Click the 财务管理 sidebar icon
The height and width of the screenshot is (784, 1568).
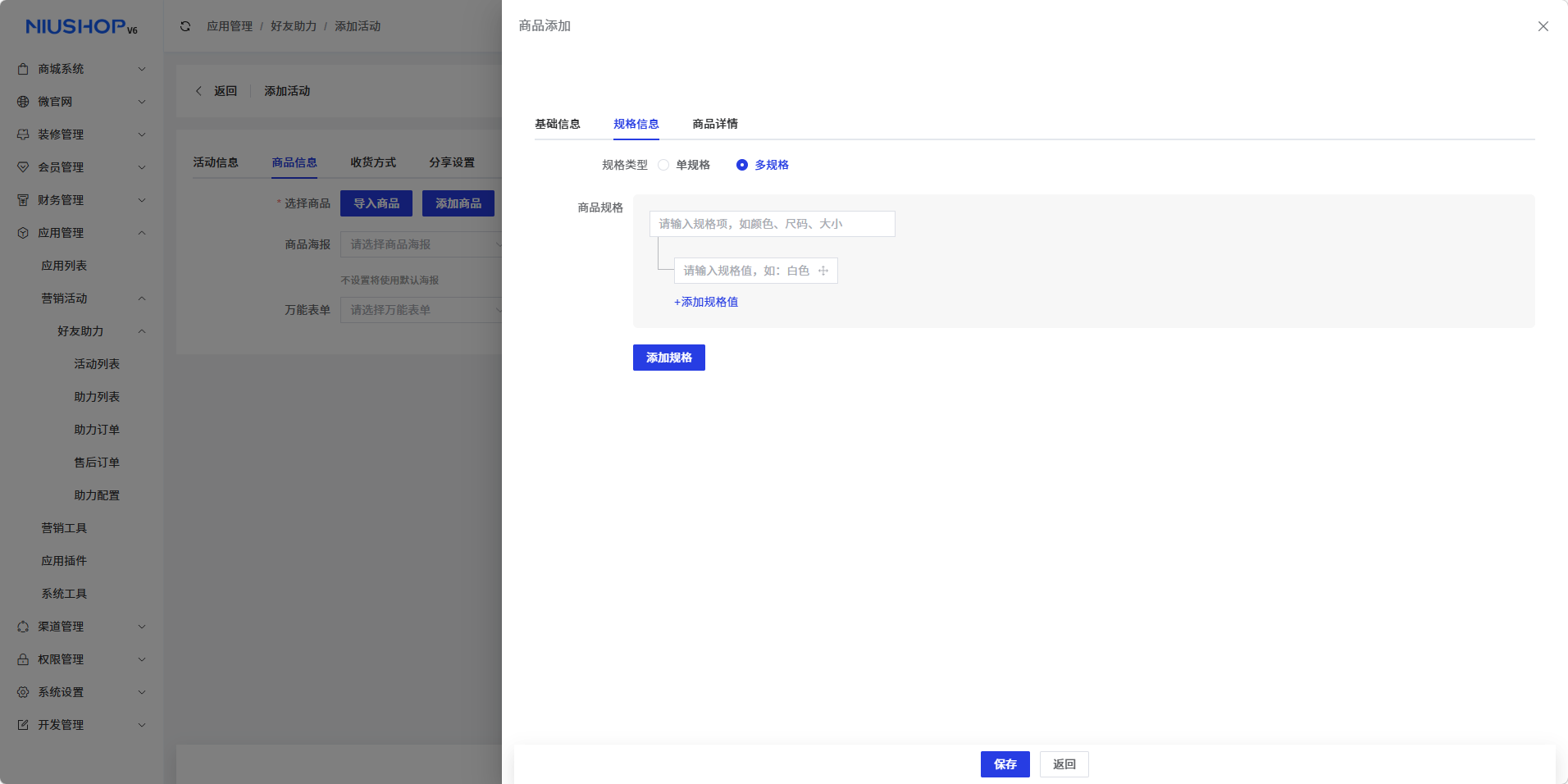[23, 200]
